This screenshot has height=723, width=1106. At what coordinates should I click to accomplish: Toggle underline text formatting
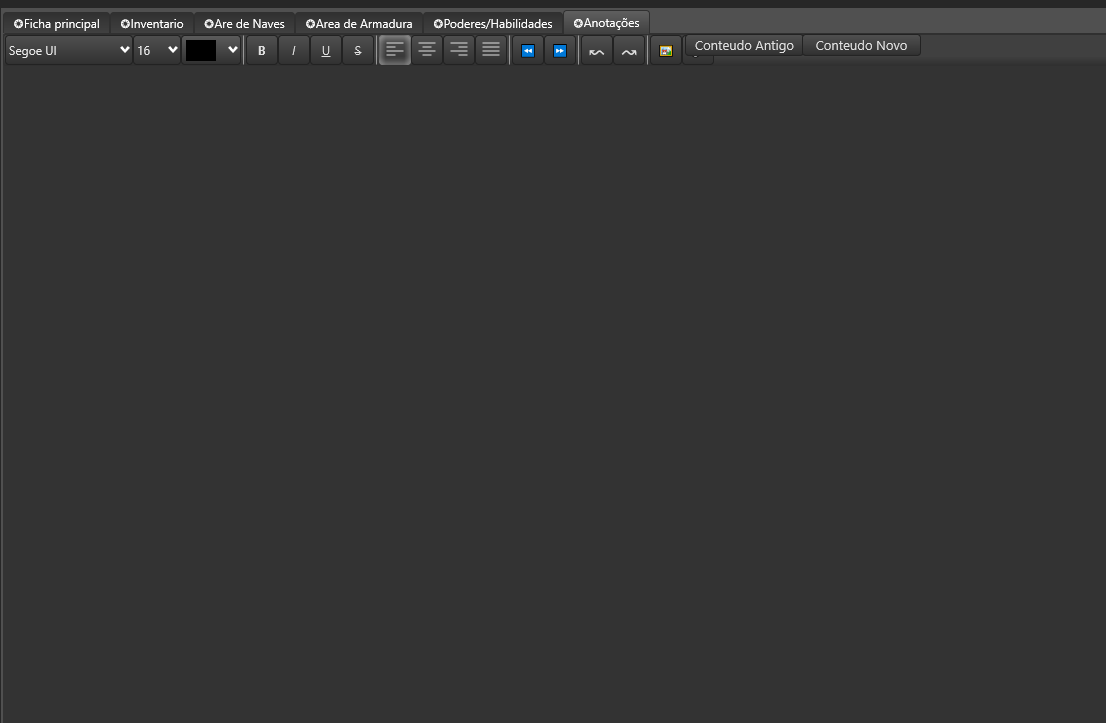click(326, 50)
